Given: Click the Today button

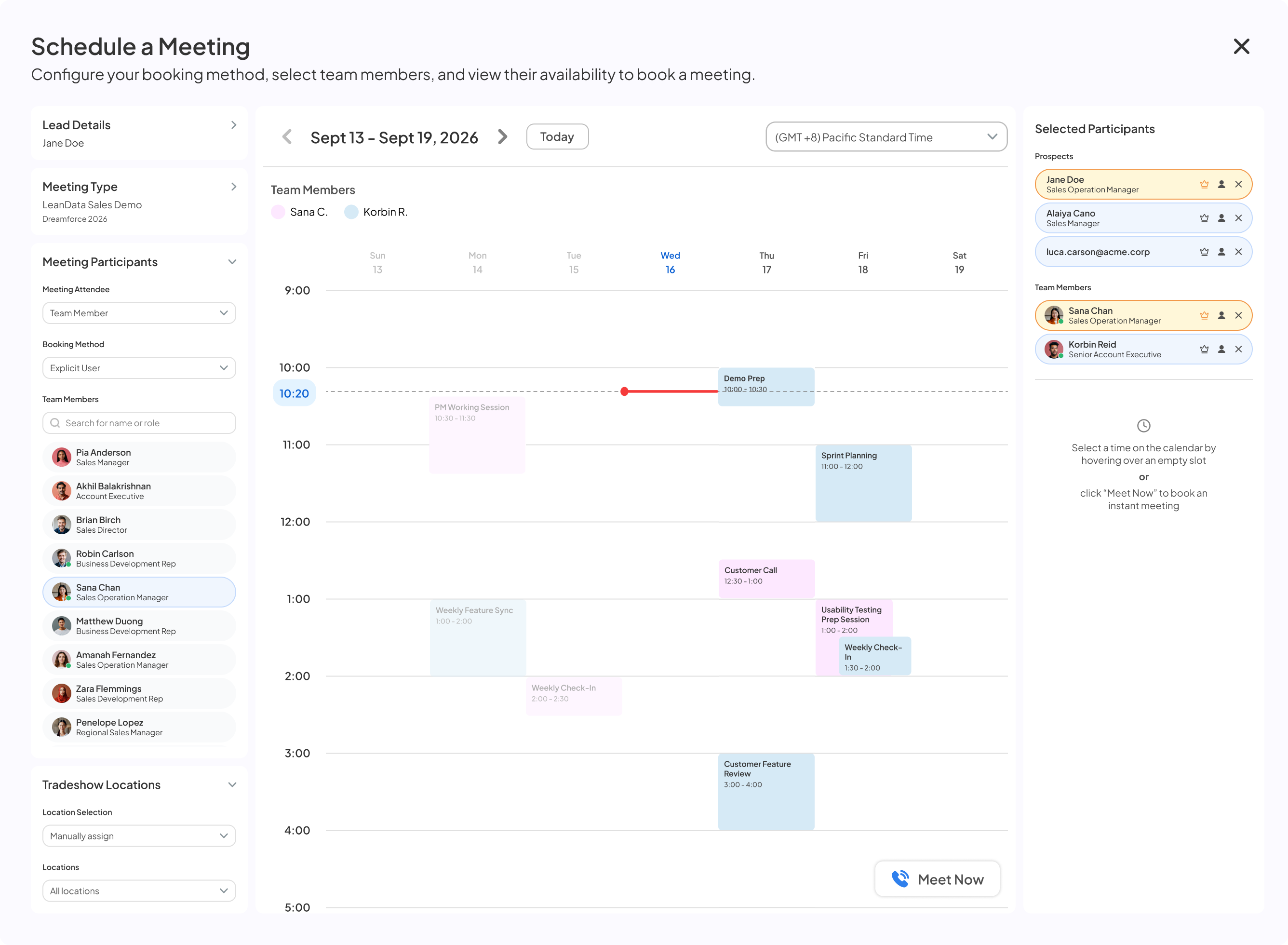Looking at the screenshot, I should (x=557, y=137).
